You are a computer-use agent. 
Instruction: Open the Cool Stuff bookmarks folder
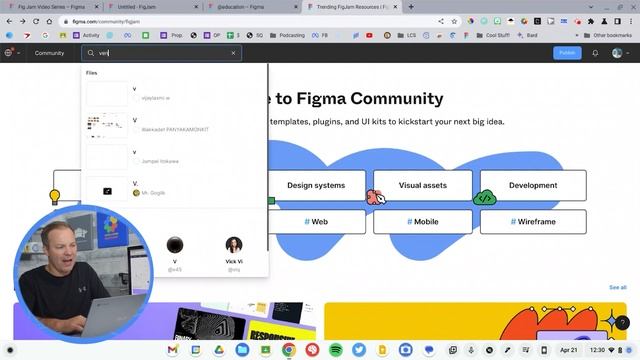[493, 36]
